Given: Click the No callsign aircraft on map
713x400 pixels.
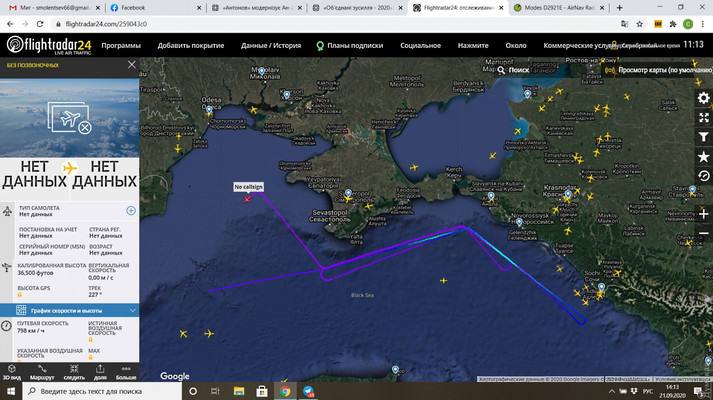Looking at the screenshot, I should (247, 198).
